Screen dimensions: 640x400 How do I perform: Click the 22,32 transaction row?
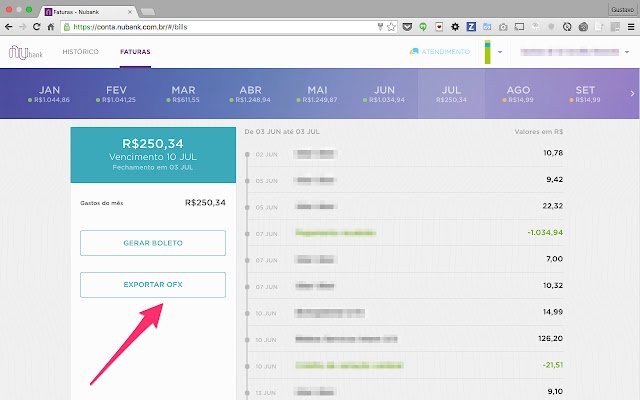(405, 207)
